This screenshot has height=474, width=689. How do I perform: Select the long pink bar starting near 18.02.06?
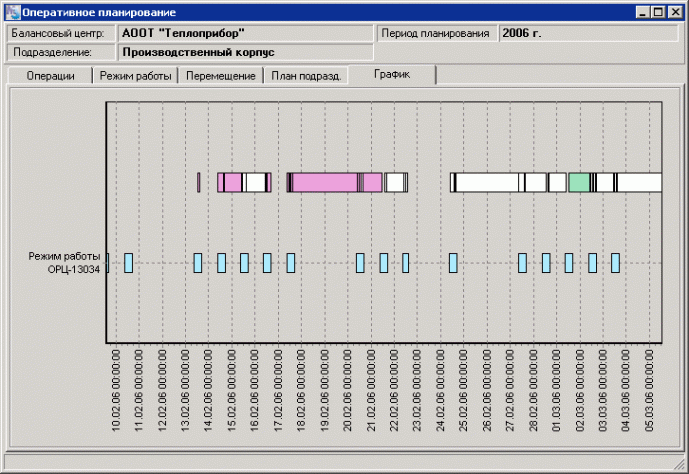(x=325, y=182)
